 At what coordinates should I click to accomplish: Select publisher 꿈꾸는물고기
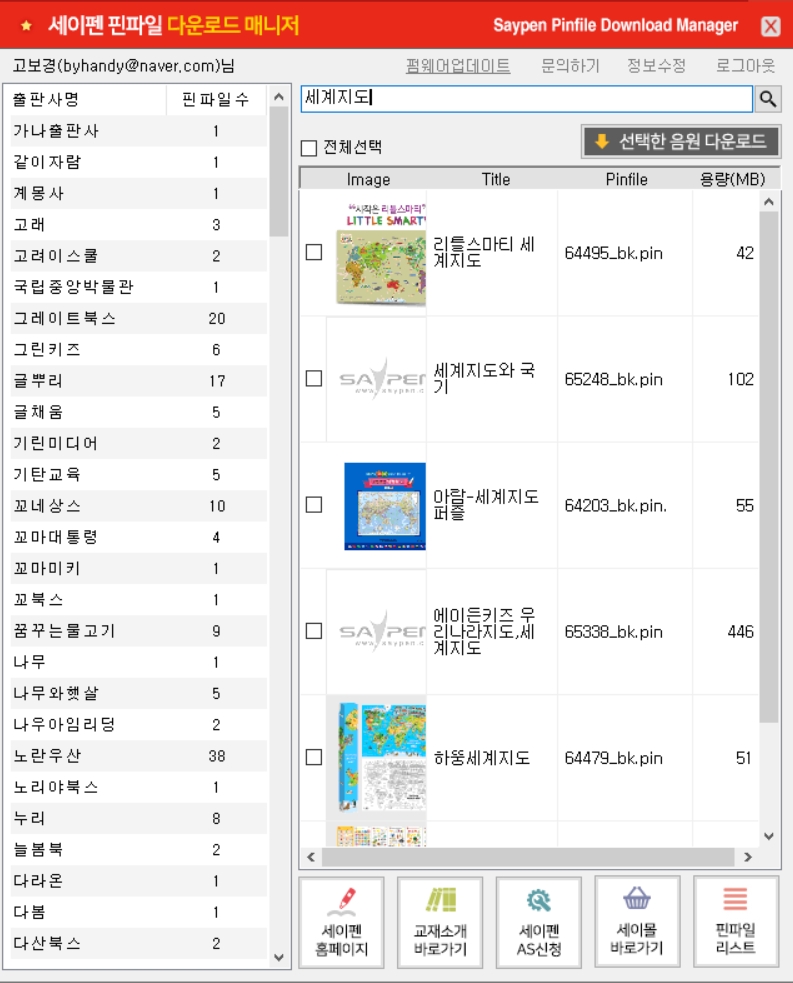[x=139, y=631]
